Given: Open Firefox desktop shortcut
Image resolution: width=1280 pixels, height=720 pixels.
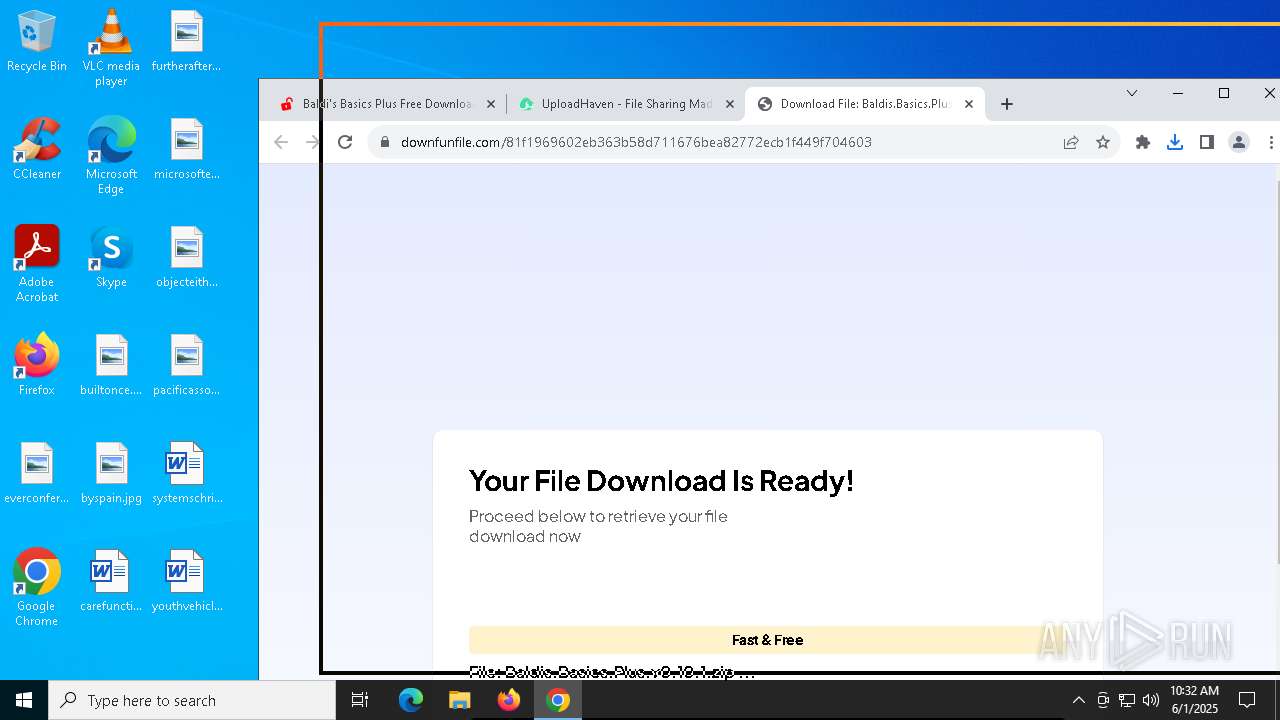Looking at the screenshot, I should point(36,366).
